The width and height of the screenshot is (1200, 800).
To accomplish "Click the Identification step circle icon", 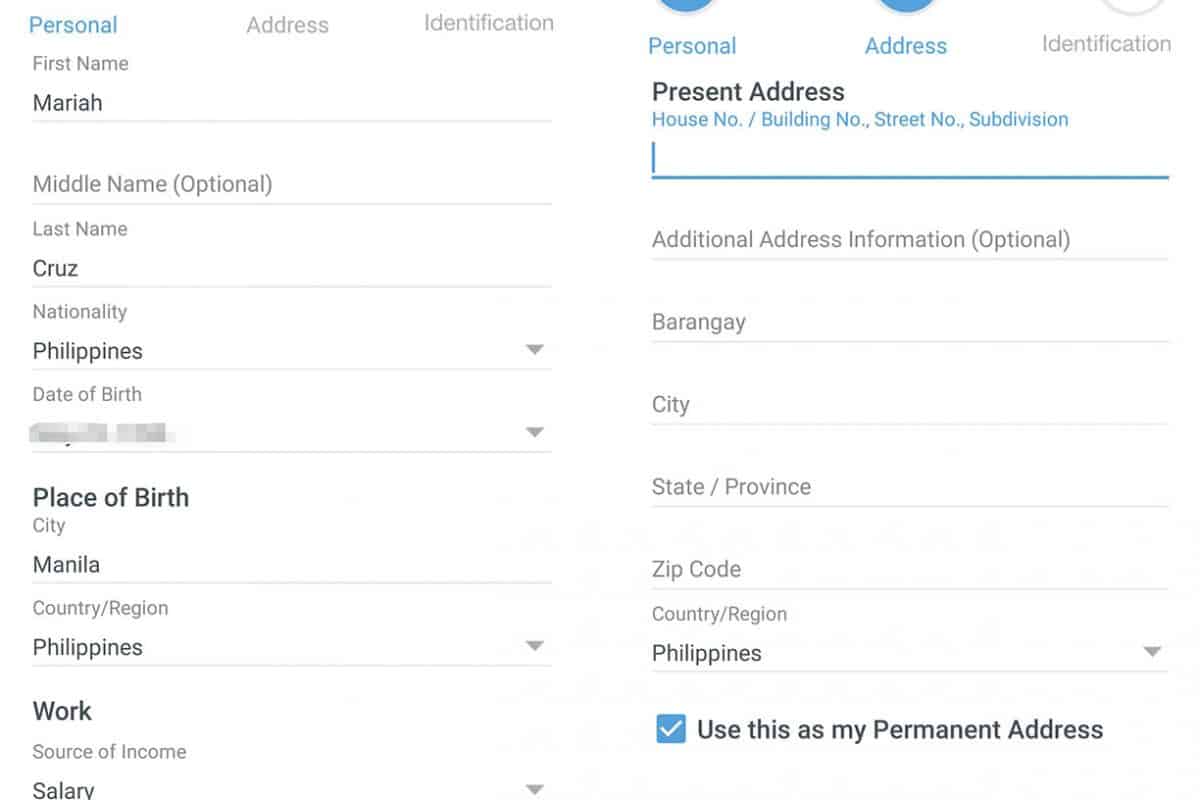I will tap(1132, 6).
